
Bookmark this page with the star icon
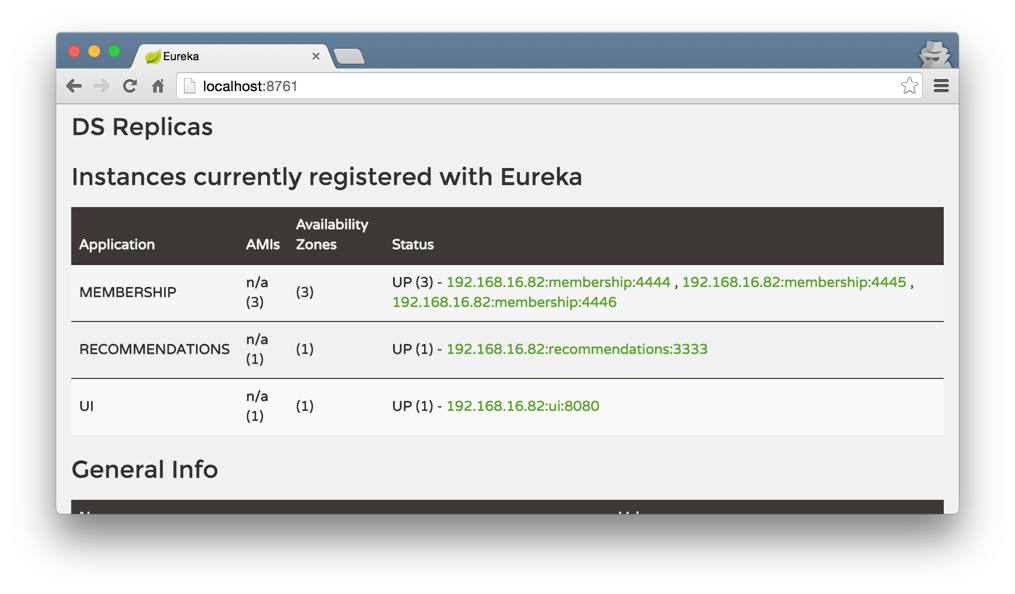click(909, 85)
